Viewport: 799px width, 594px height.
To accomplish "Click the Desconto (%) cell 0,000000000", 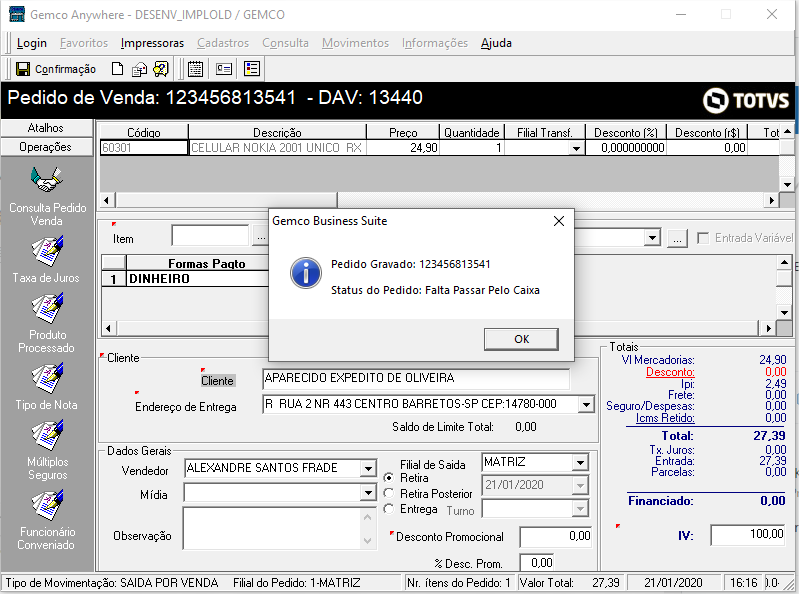I will [x=626, y=148].
